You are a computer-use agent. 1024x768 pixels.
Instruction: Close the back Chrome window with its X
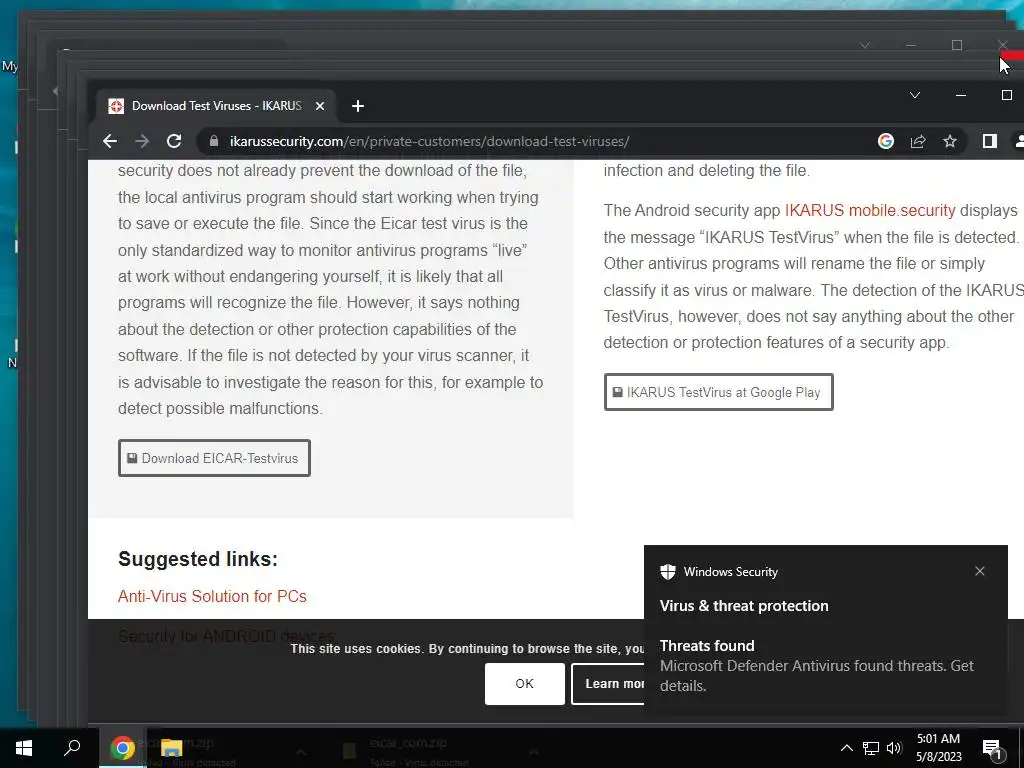1002,45
